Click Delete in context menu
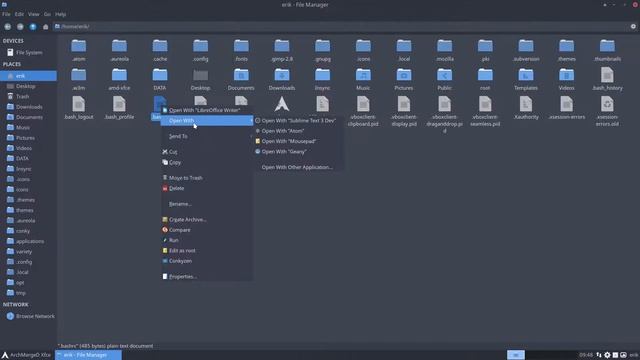 (207, 189)
